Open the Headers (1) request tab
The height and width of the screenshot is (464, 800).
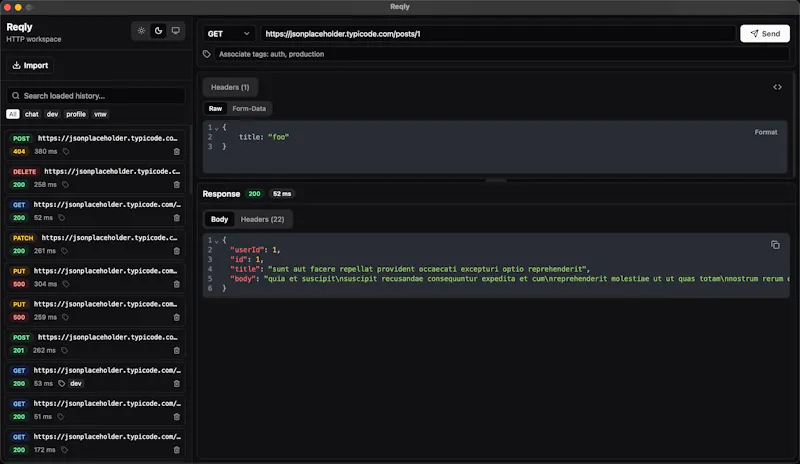tap(230, 87)
